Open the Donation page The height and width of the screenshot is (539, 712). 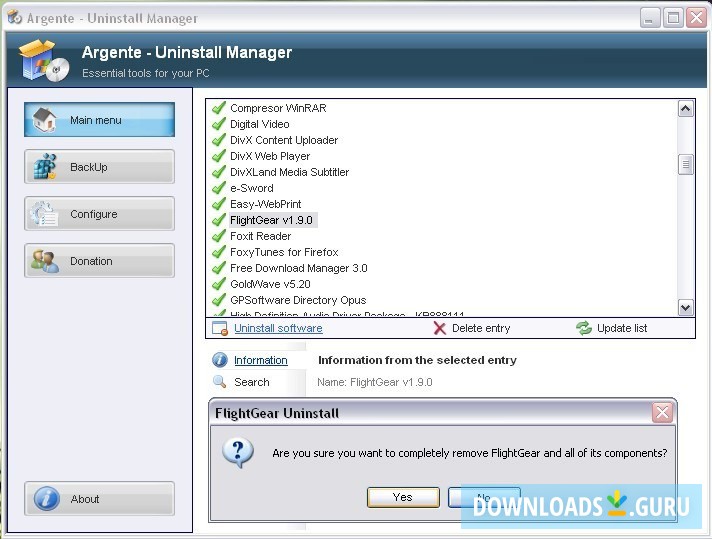99,261
